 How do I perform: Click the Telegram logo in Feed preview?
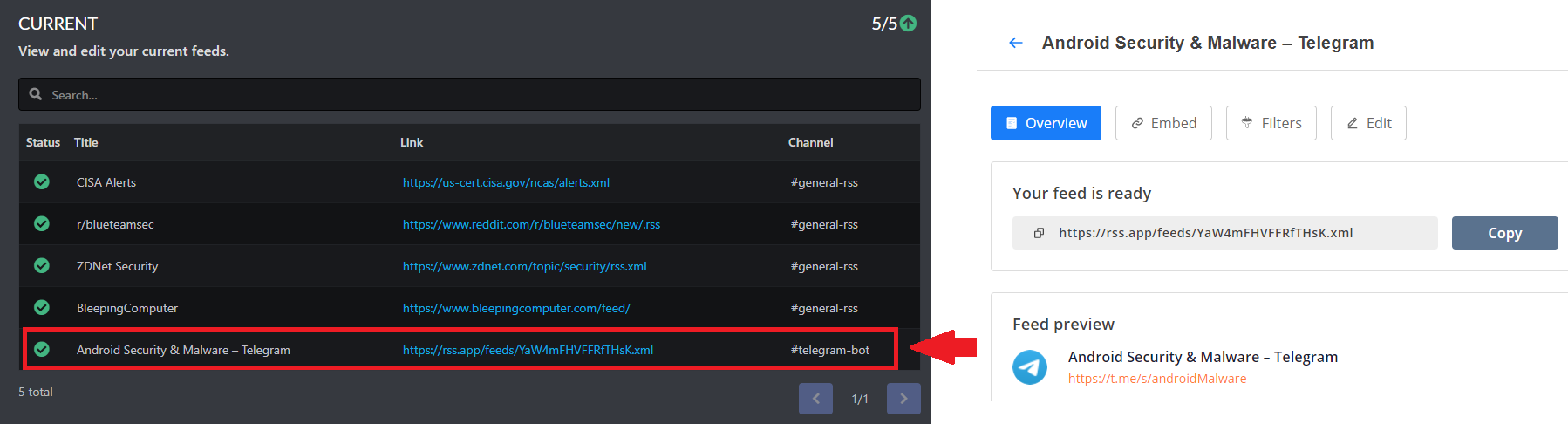pyautogui.click(x=1030, y=367)
